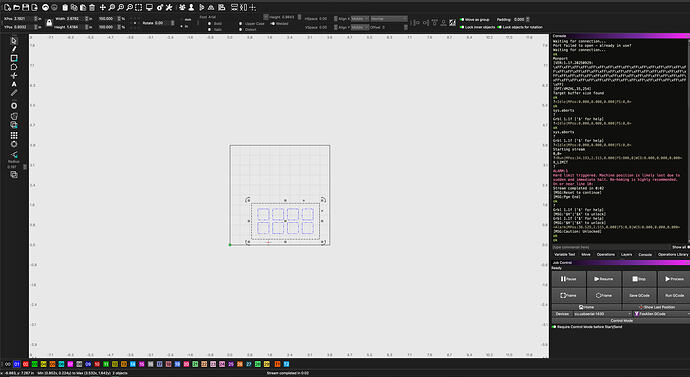690x377 pixels.
Task: Click the Rotate value stepper
Action: coord(172,23)
